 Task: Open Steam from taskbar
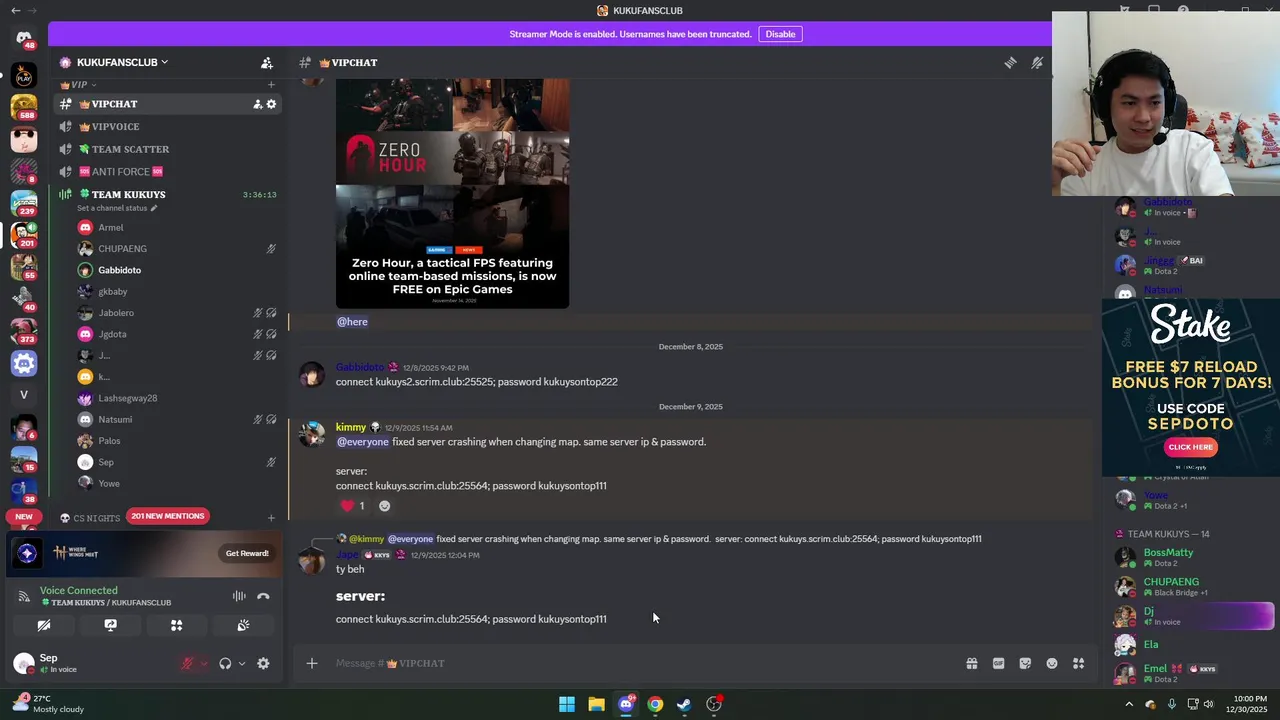(x=684, y=704)
